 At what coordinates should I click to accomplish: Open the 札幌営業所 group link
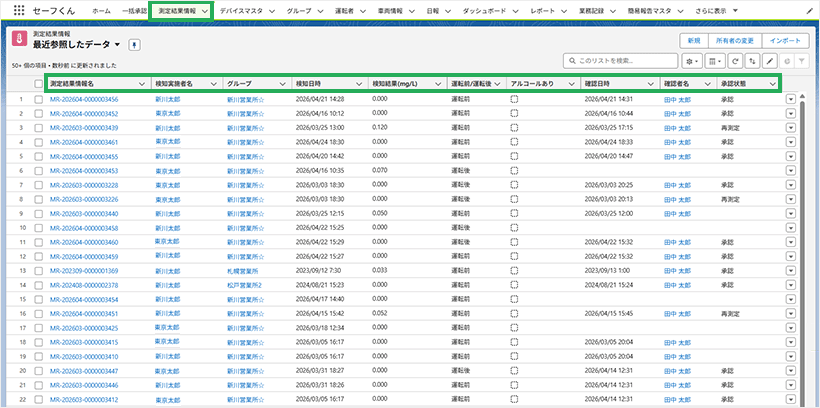242,271
